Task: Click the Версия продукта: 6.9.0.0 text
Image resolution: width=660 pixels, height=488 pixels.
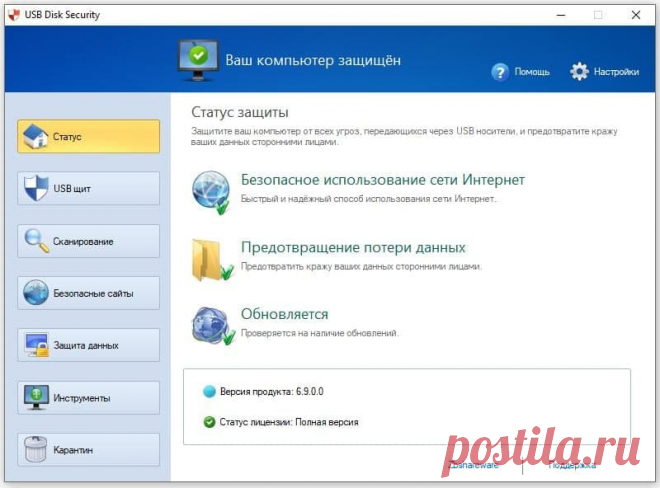Action: [x=271, y=392]
